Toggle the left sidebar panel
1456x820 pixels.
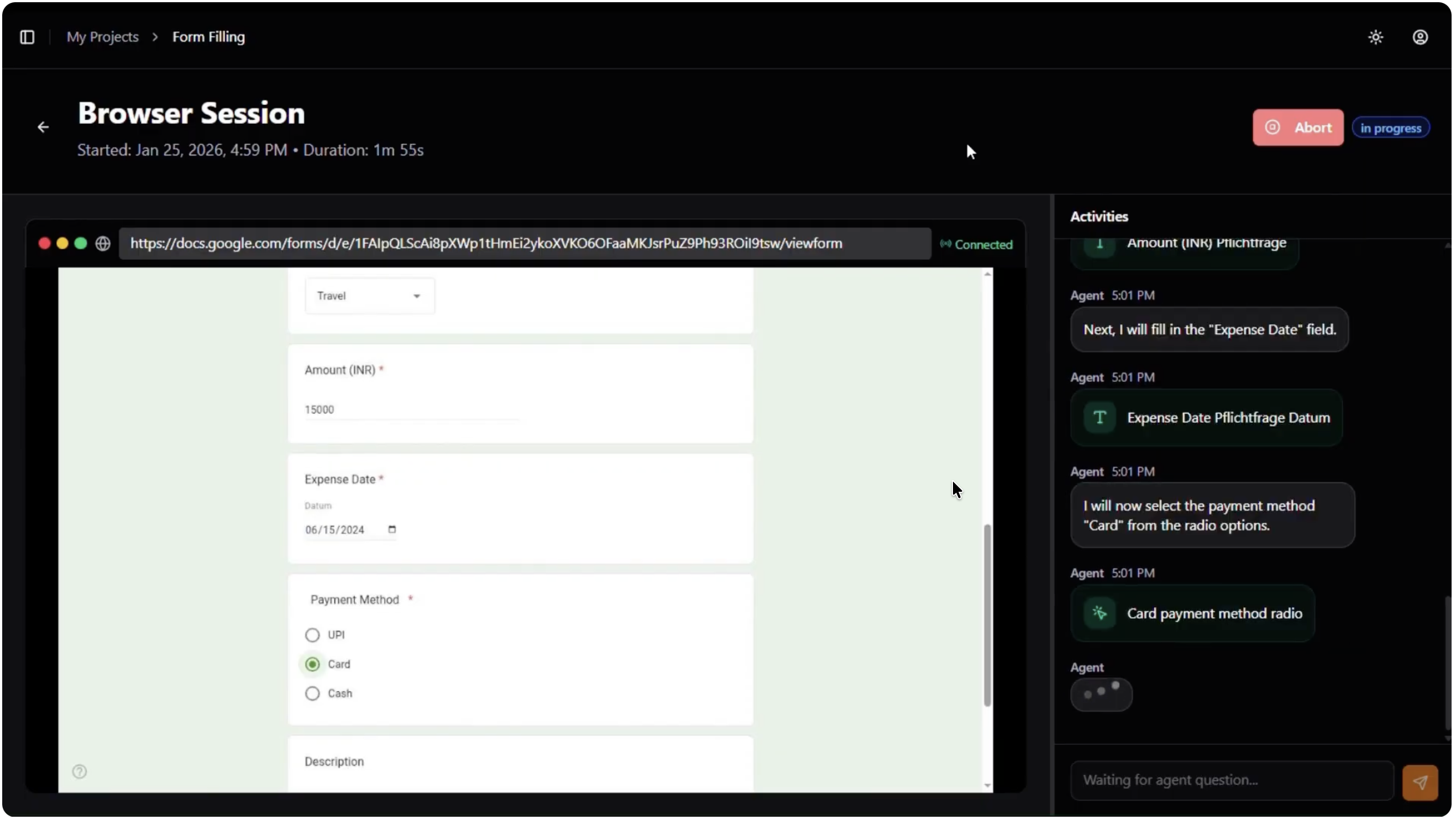click(x=27, y=36)
